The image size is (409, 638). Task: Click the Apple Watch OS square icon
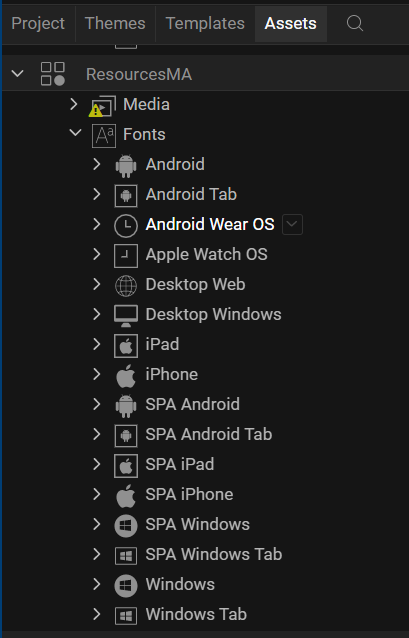point(126,256)
